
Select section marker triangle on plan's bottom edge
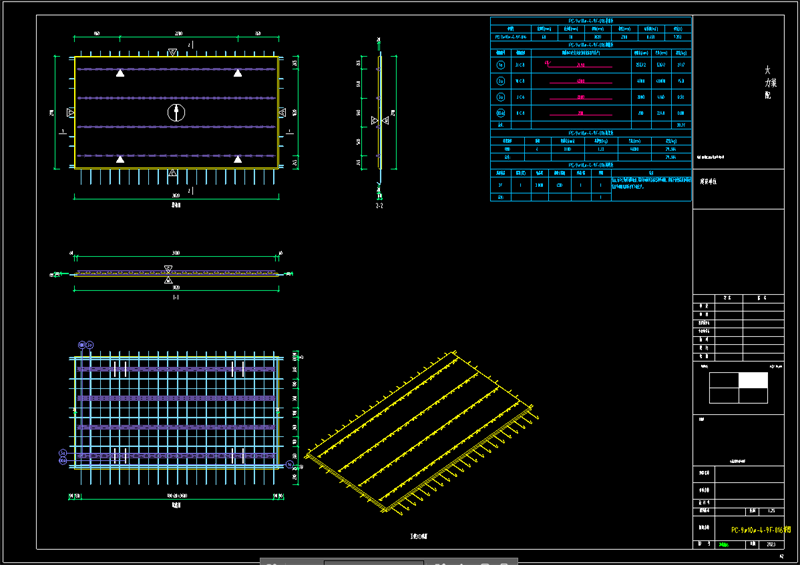point(172,173)
